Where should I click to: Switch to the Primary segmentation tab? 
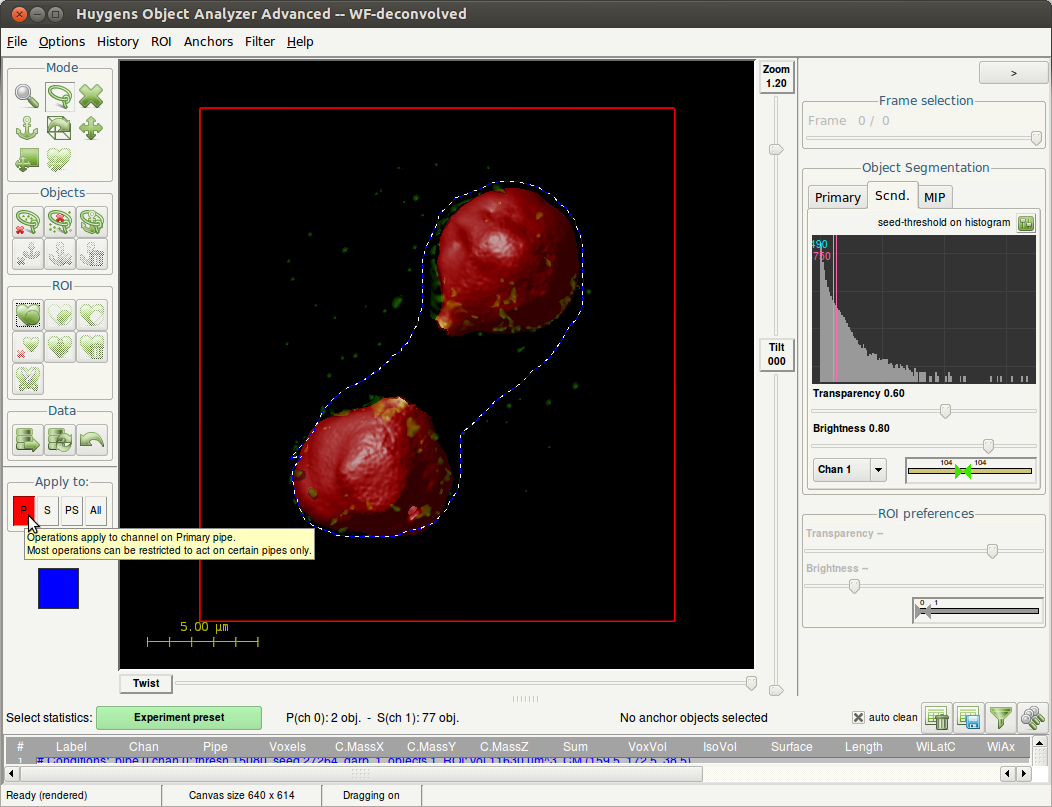[837, 197]
